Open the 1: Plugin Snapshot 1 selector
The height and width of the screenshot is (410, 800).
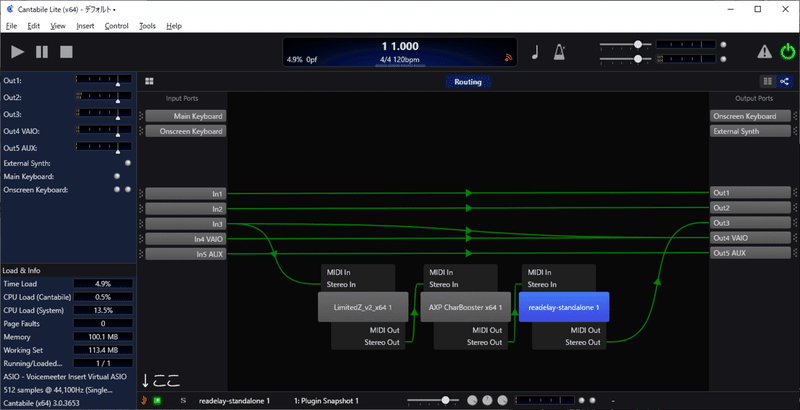tap(327, 401)
